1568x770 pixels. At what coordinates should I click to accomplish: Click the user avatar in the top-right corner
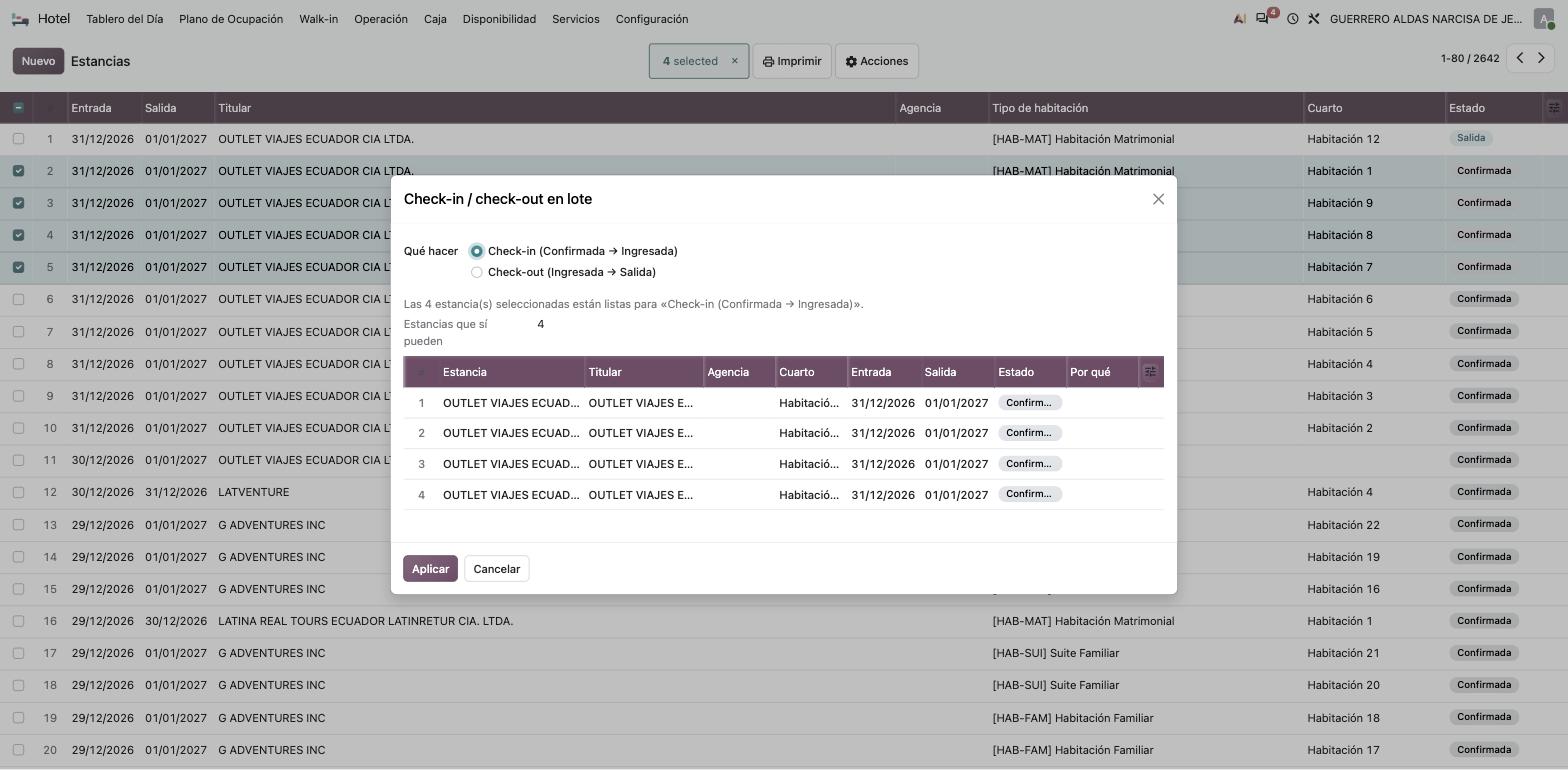coord(1544,19)
